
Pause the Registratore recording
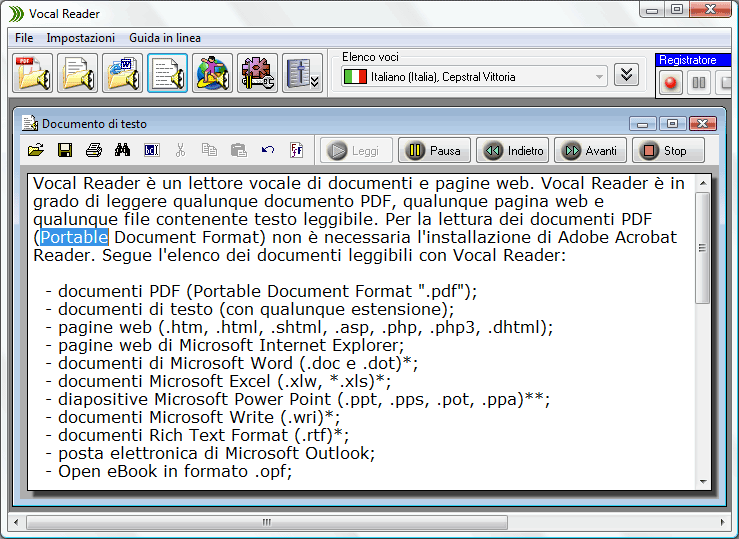[698, 83]
